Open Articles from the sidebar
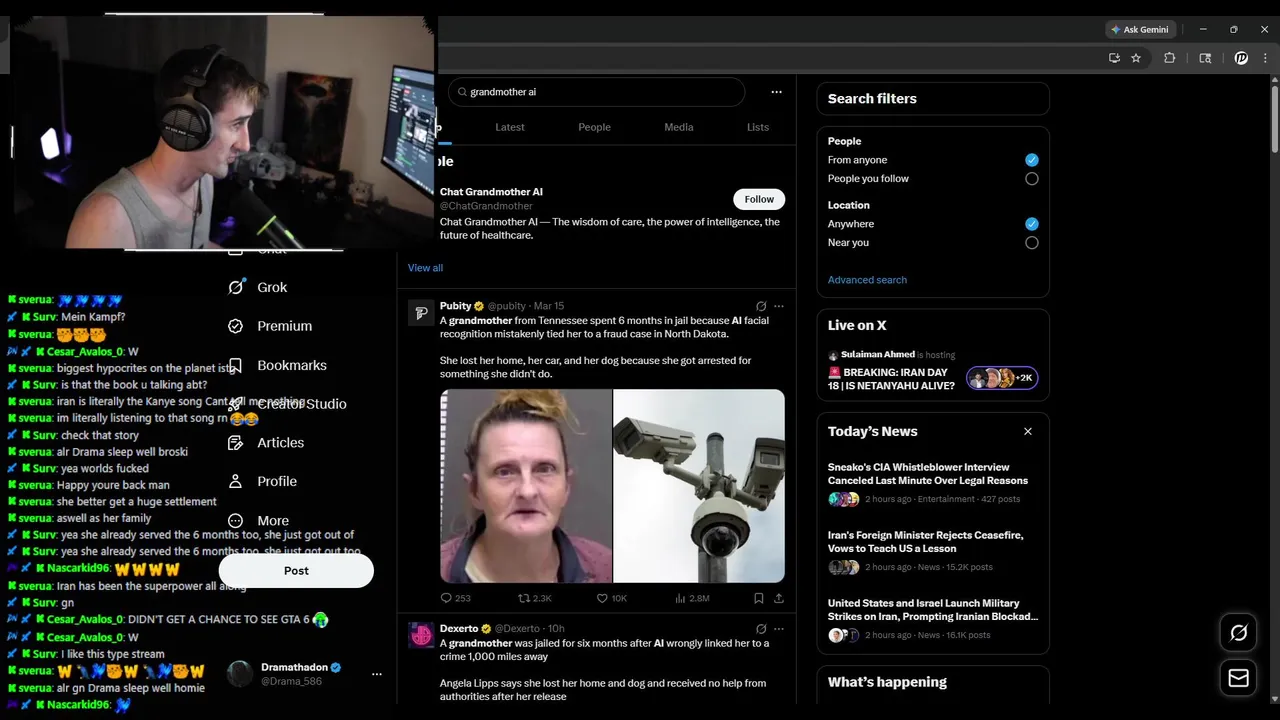This screenshot has width=1280, height=720. [267, 443]
